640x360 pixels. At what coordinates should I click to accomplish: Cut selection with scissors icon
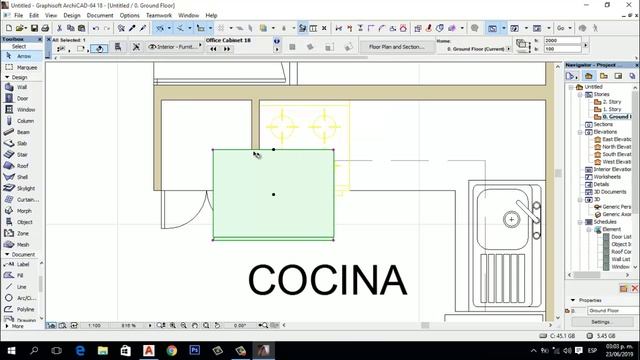(59, 28)
